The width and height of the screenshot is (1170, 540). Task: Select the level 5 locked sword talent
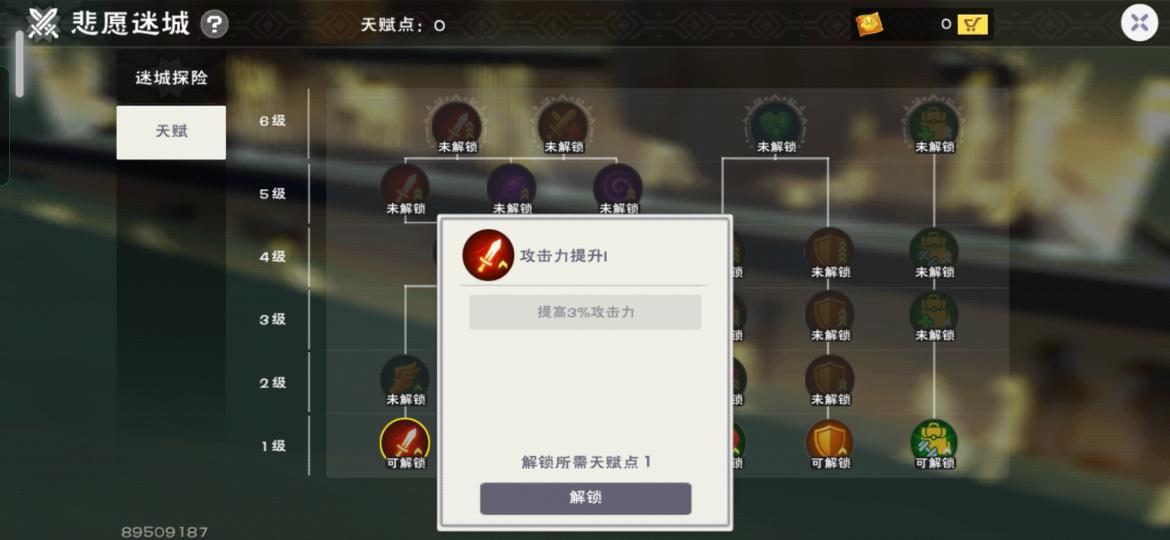pos(405,188)
